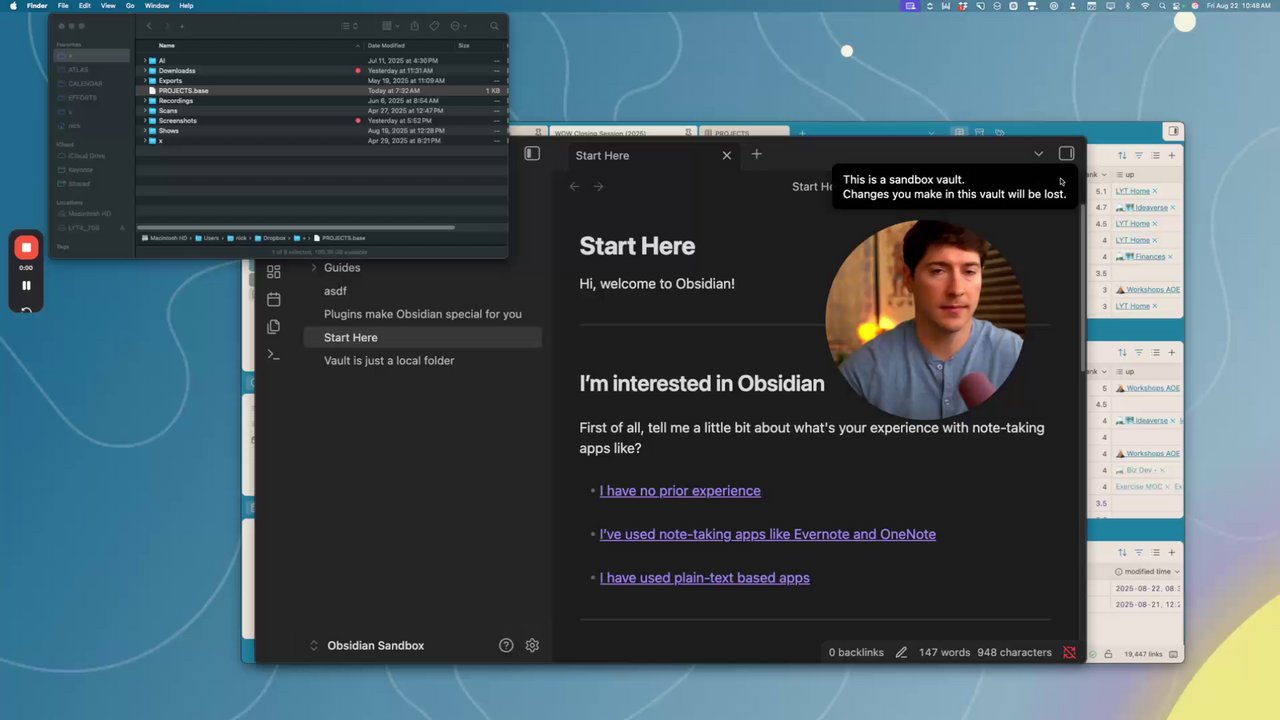Expand the AI folder in Finder
1280x720 pixels.
[146, 61]
